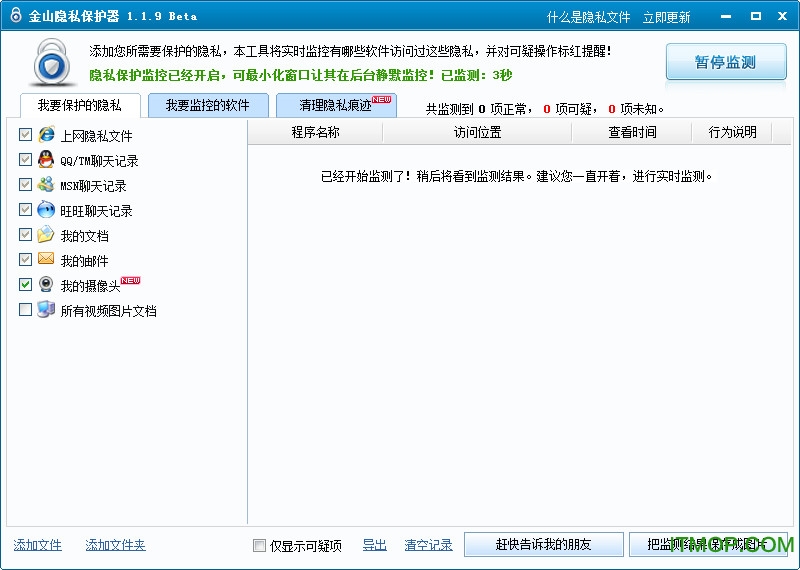
Task: Click 导出 link
Action: [x=374, y=545]
